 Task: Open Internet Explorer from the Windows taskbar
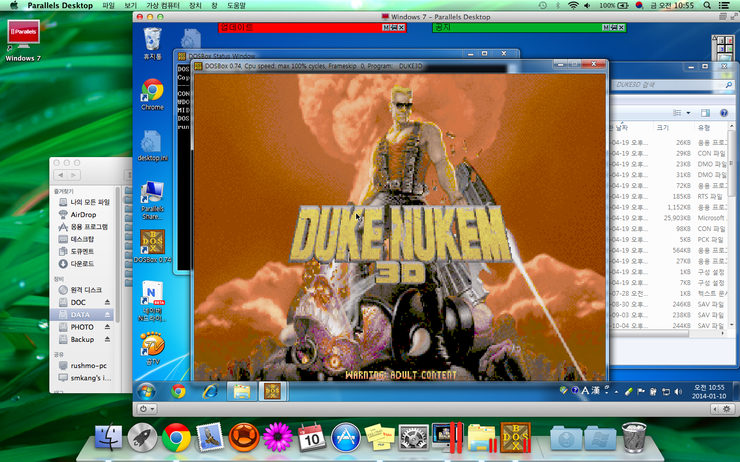tap(210, 391)
